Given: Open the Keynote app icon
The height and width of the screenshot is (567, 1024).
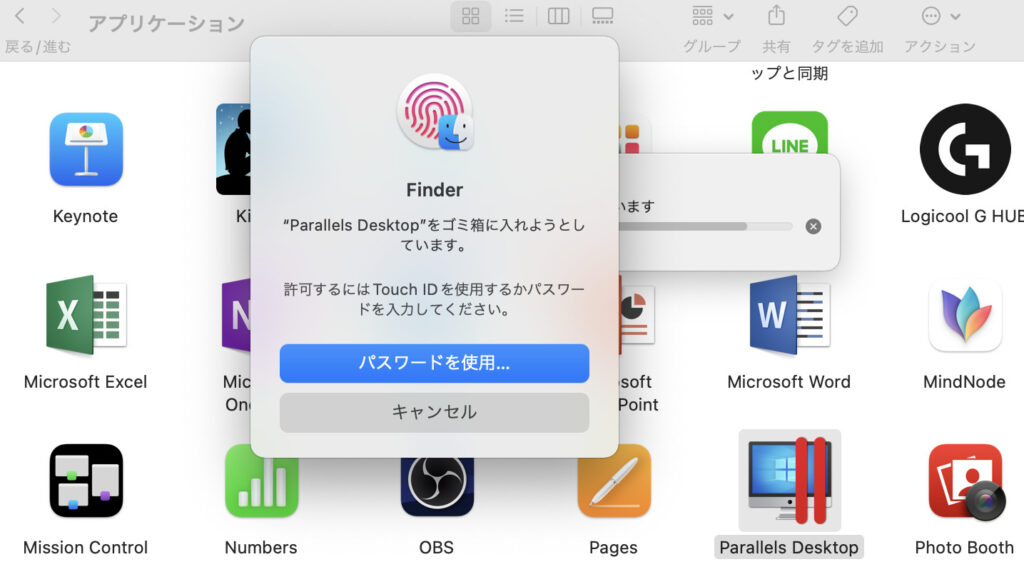Looking at the screenshot, I should pyautogui.click(x=86, y=150).
